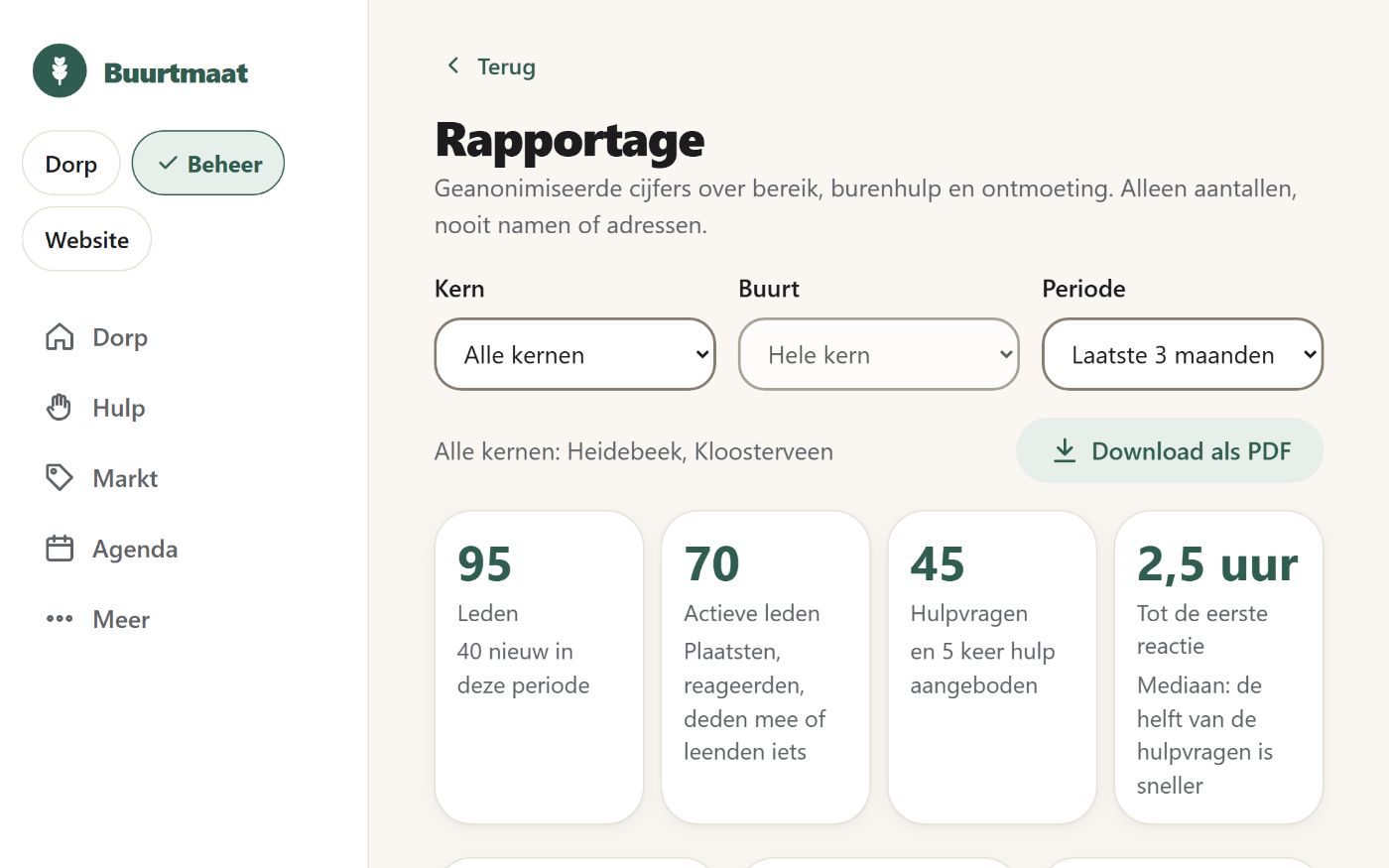
Task: Switch to the Dorp mode pill
Action: click(71, 164)
